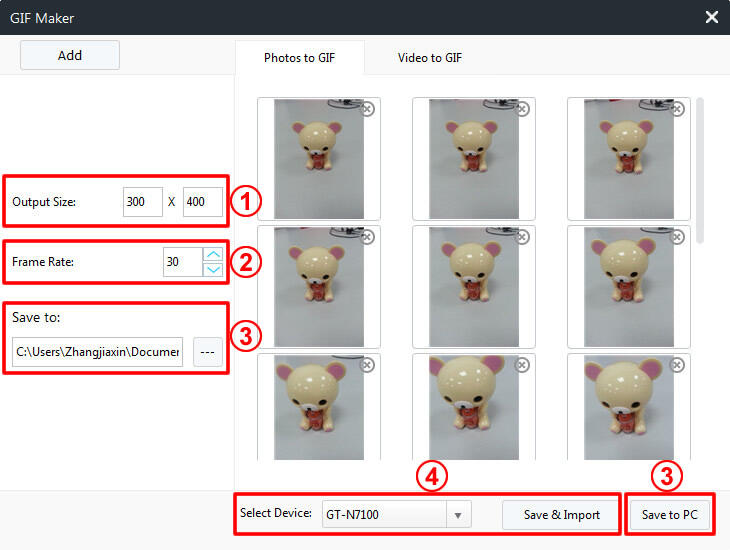
Task: Decrease the Frame Rate with down arrow
Action: point(212,269)
